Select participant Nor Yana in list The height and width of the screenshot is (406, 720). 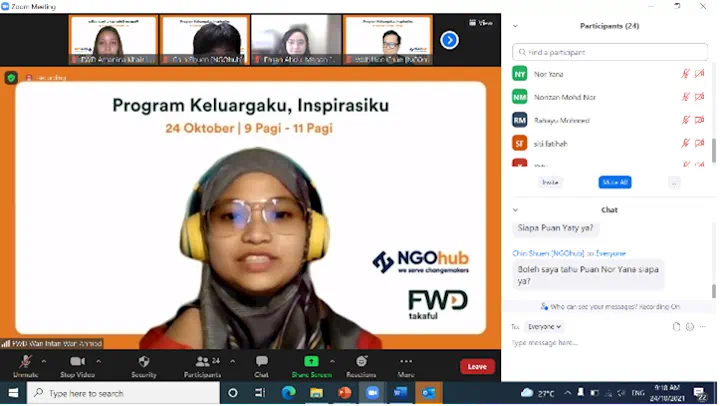609,74
